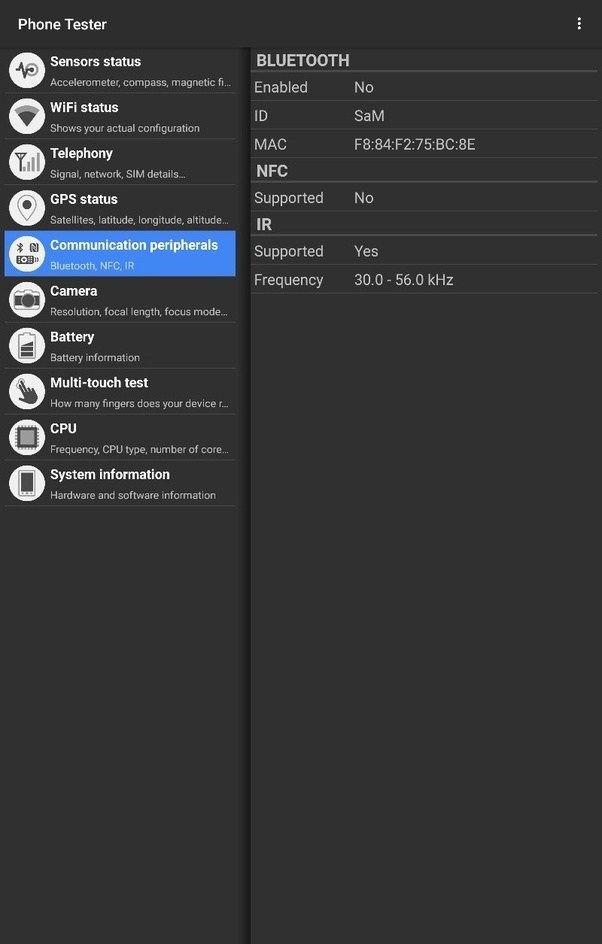The width and height of the screenshot is (602, 944).
Task: Open the three-dot overflow menu
Action: [579, 24]
